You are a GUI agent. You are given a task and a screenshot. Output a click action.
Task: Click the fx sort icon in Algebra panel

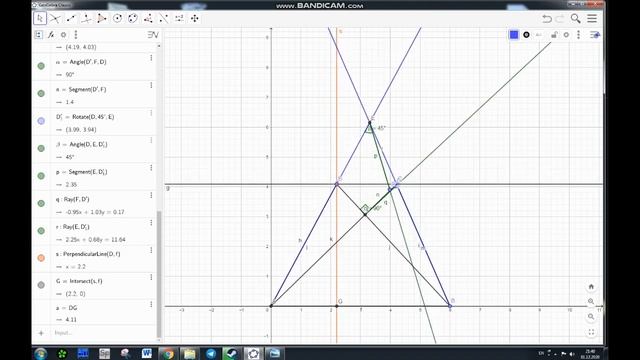click(x=51, y=35)
